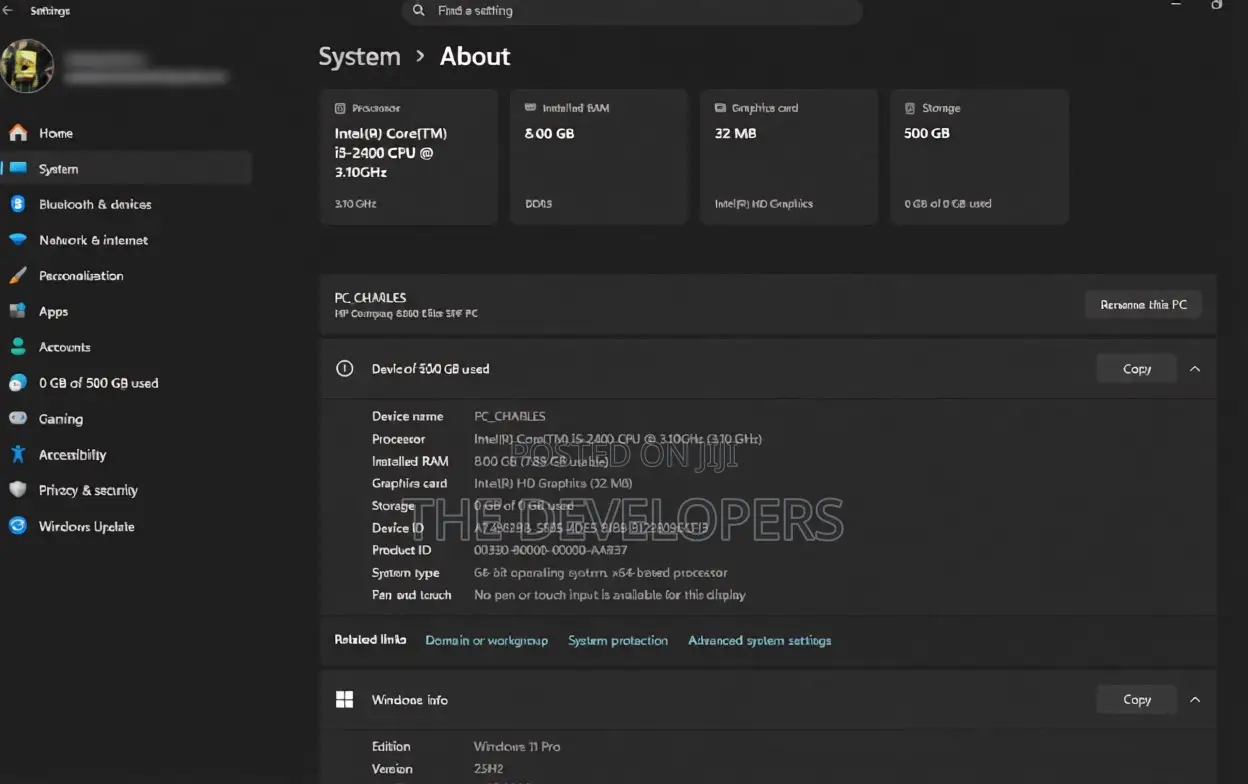The width and height of the screenshot is (1248, 784).
Task: Open the Processor summary card
Action: tap(409, 157)
